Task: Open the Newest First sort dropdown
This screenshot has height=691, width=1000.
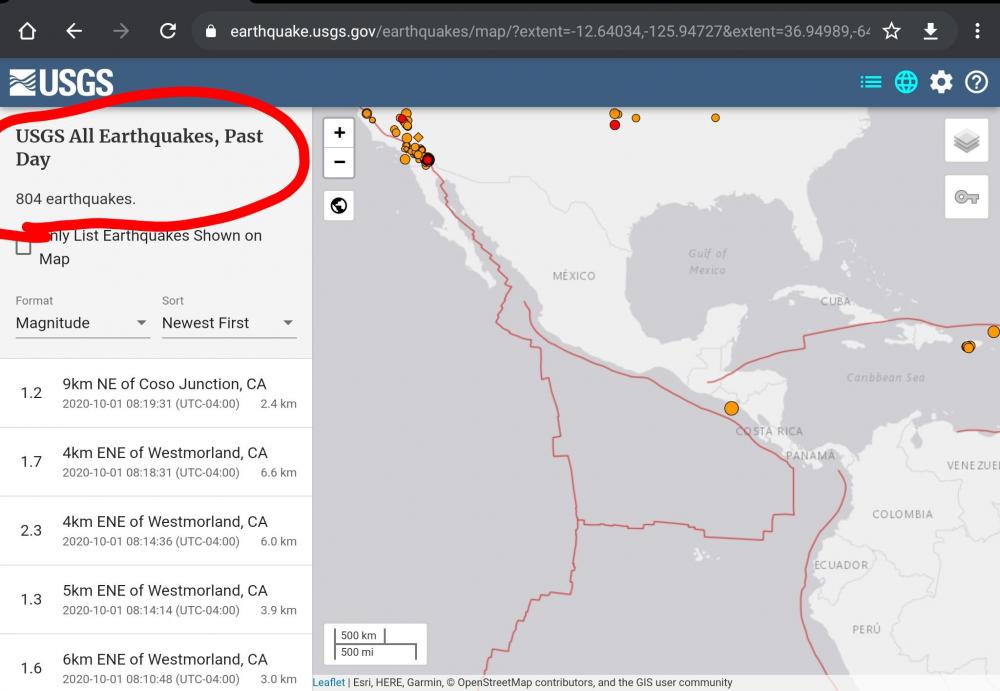Action: point(228,322)
